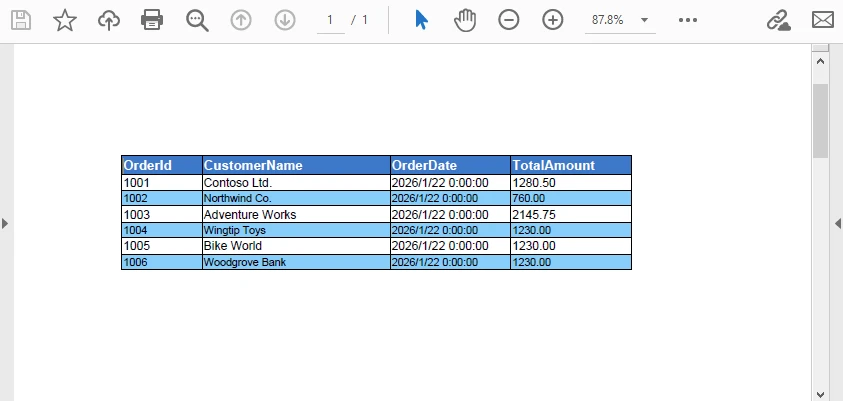Click the Adventure Works customer cell
843x401 pixels.
tap(296, 214)
